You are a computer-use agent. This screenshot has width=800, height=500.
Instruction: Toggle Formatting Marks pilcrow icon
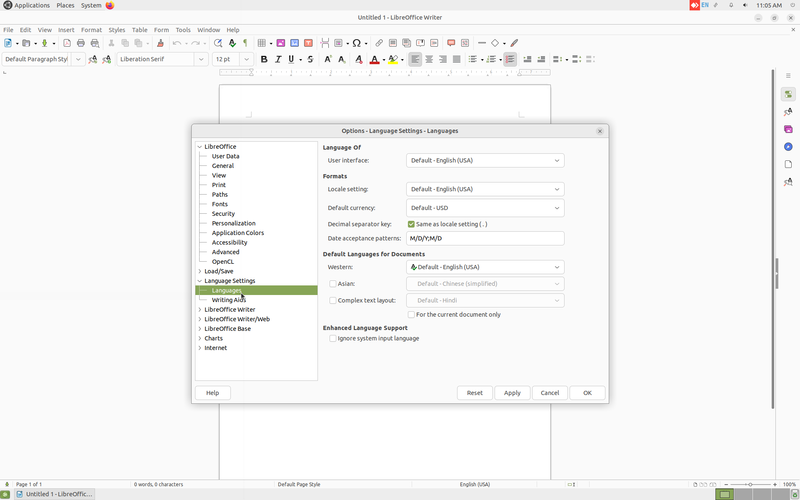pos(245,43)
